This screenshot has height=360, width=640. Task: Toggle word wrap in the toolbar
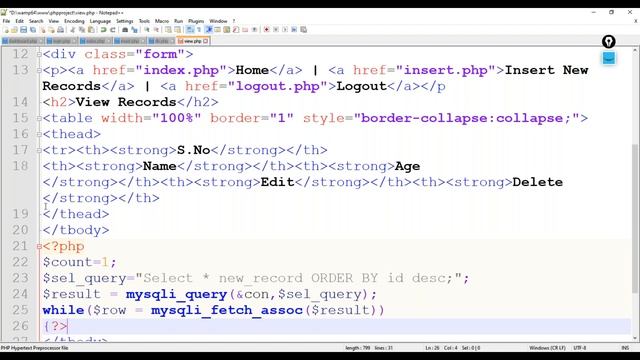coord(190,30)
